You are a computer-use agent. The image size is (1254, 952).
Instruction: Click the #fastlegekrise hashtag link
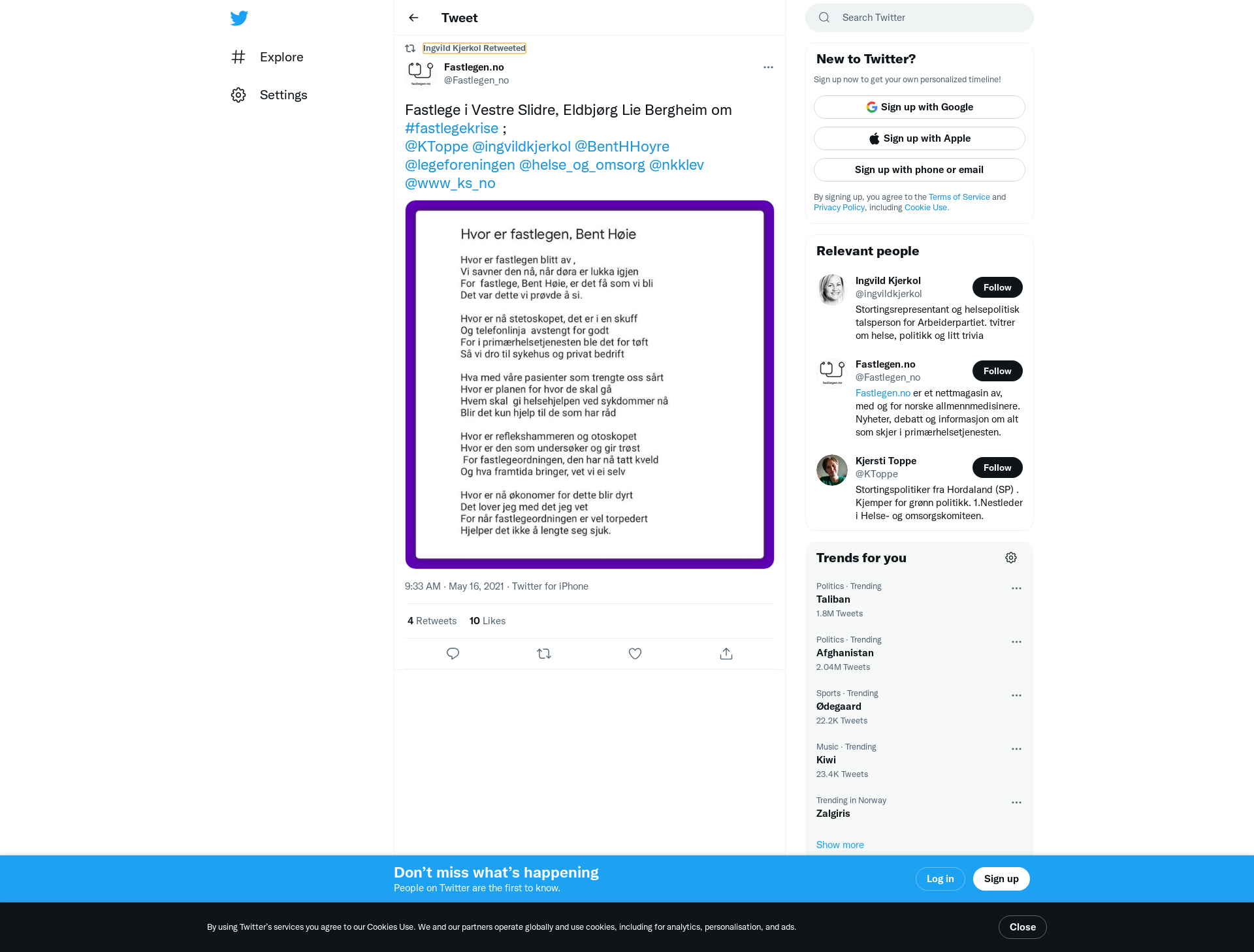[x=451, y=128]
